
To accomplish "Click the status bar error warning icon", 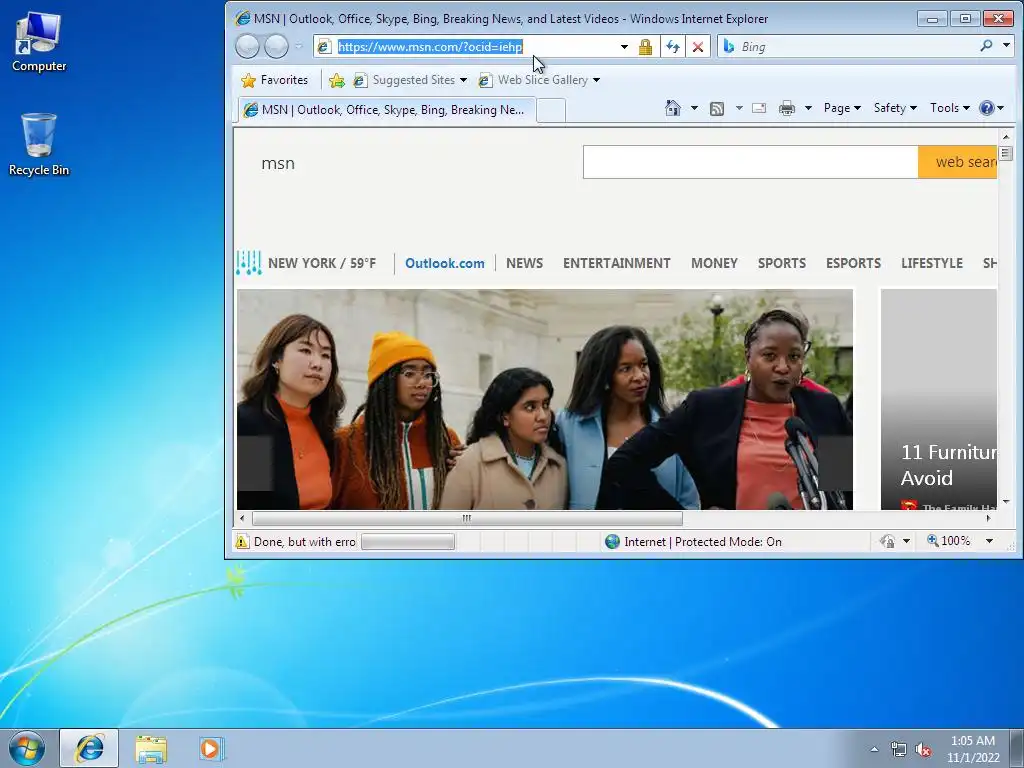I will (x=242, y=541).
